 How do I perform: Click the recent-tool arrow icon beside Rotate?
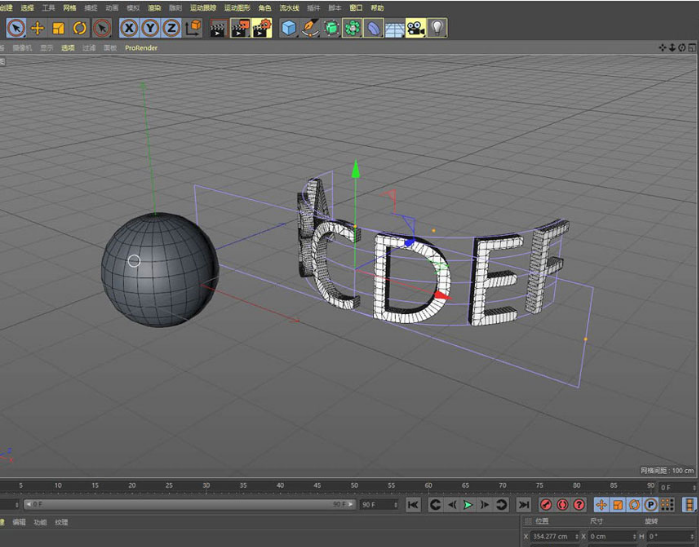pyautogui.click(x=102, y=28)
